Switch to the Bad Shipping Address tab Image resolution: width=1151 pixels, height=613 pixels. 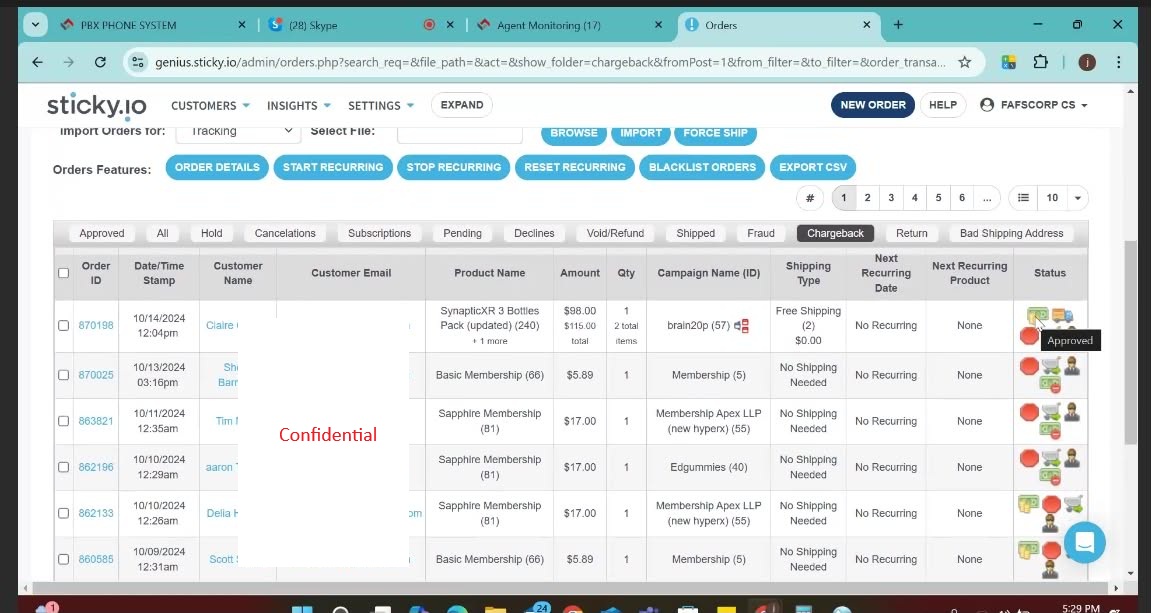click(1012, 233)
